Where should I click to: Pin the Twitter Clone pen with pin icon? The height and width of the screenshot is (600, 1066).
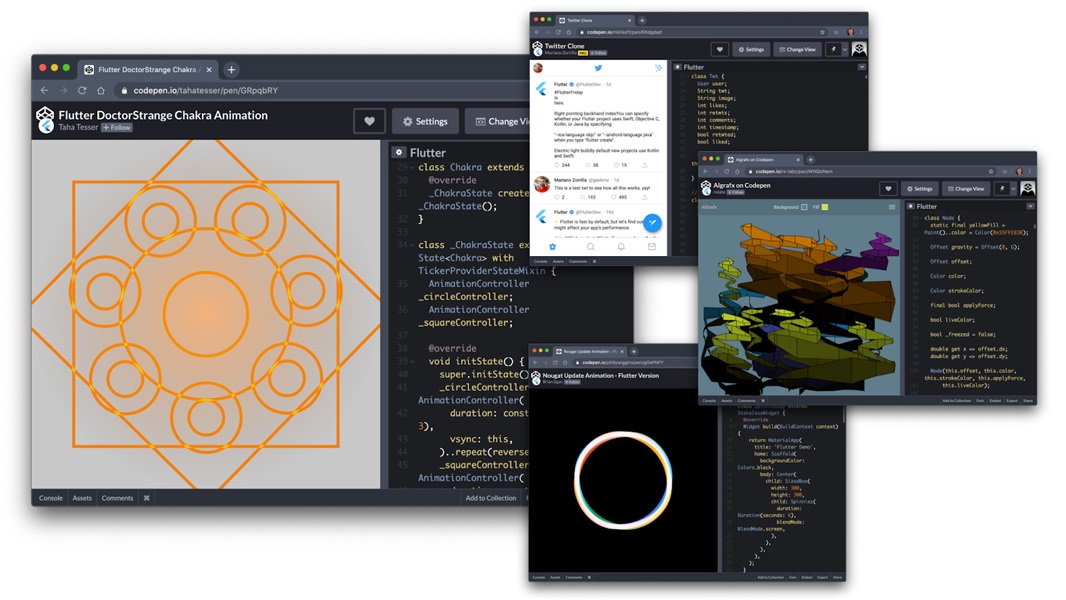[x=832, y=49]
